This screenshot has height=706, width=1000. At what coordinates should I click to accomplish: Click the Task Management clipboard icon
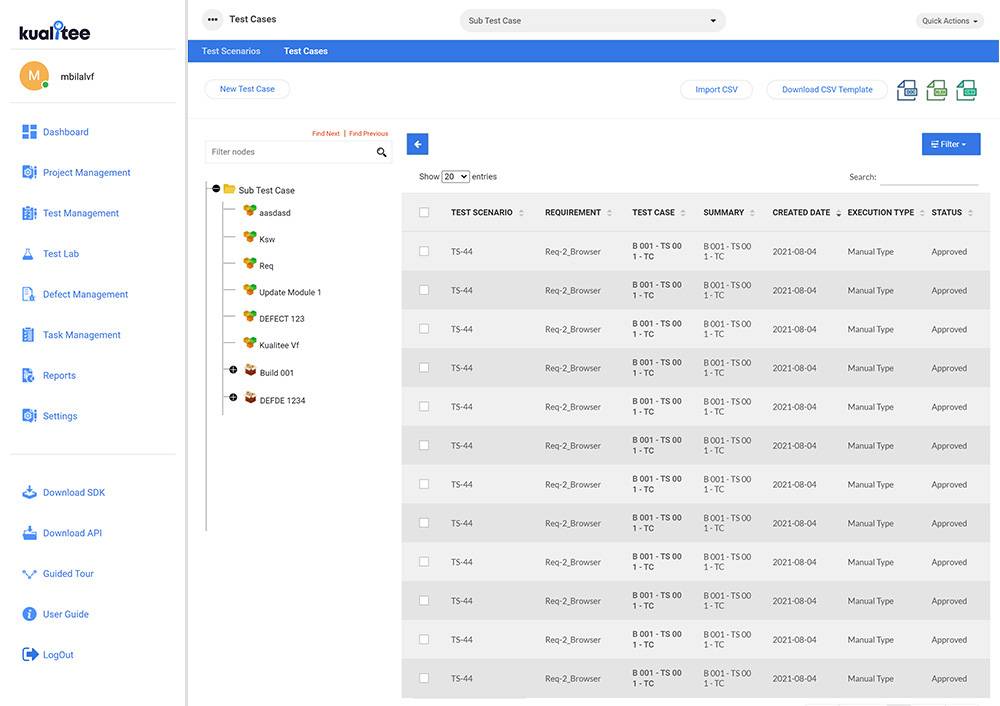tap(28, 335)
